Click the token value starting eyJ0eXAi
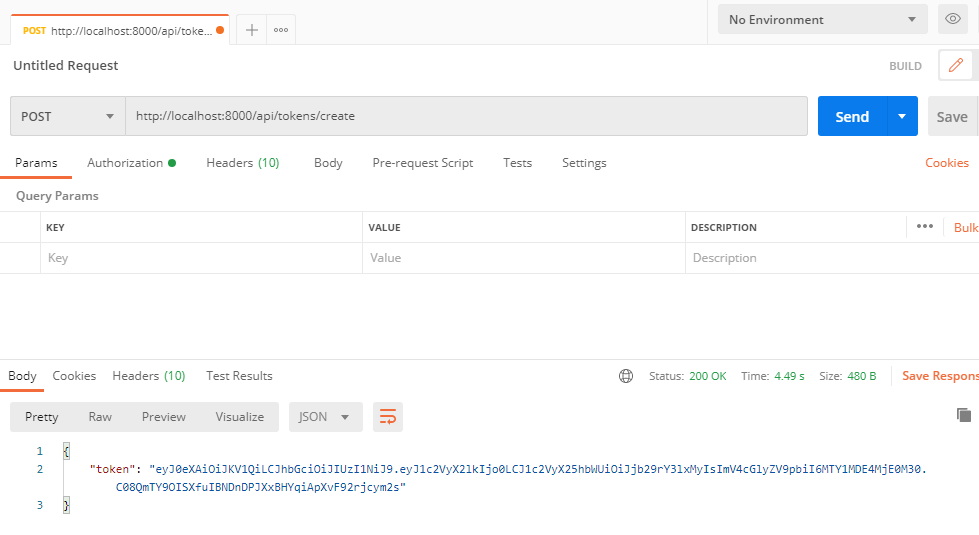Screen dimensions: 979x535 (x=538, y=469)
